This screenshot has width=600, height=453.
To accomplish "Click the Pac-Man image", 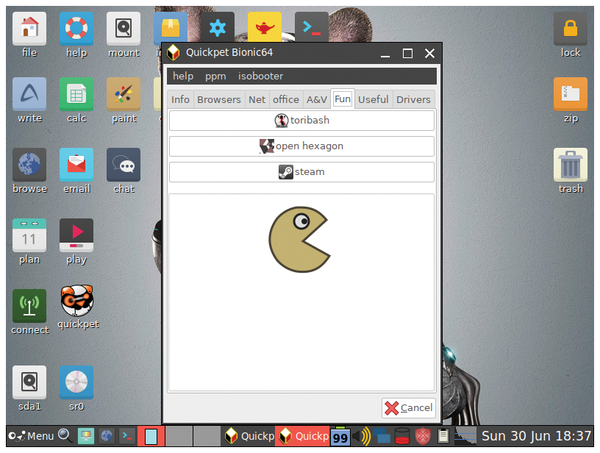I will tap(299, 240).
